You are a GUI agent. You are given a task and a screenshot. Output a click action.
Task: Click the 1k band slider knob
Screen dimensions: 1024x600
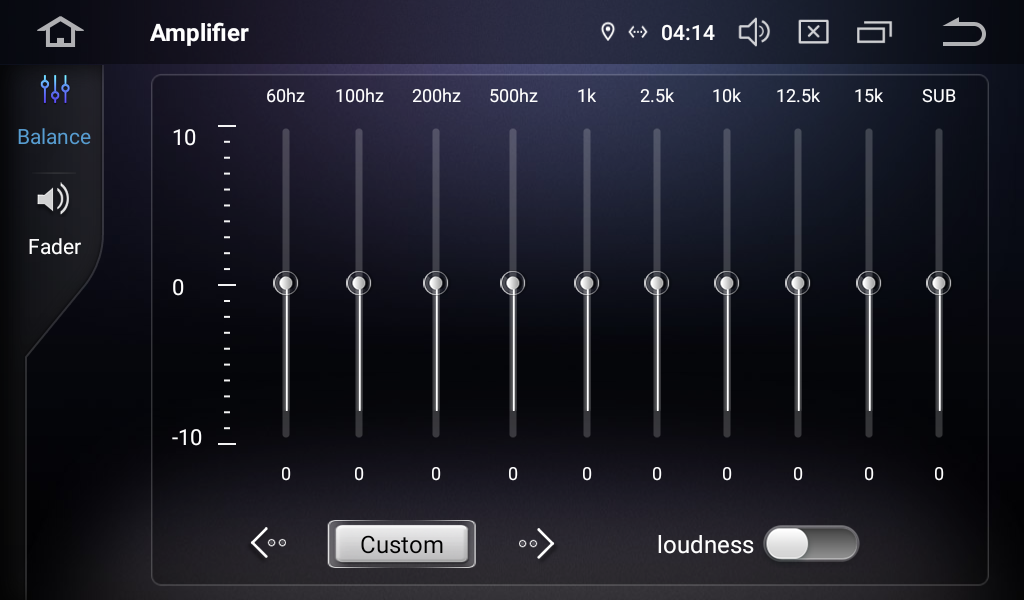(x=587, y=284)
